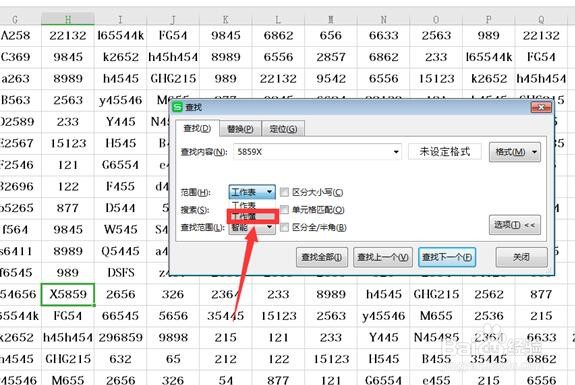This screenshot has height=385, width=575.
Task: Switch to the 定位(G) tab
Action: [x=283, y=129]
